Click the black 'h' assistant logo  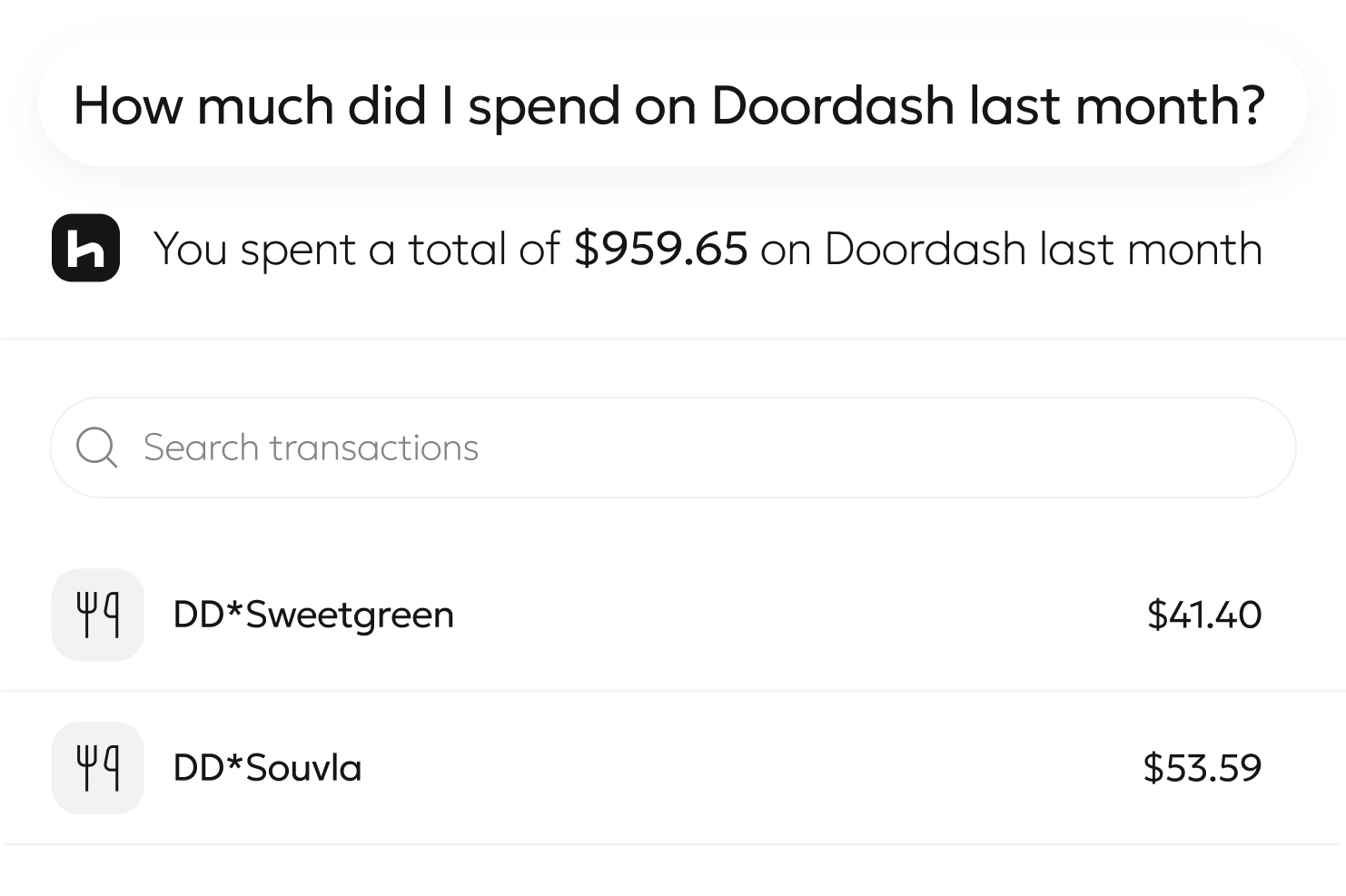coord(86,248)
